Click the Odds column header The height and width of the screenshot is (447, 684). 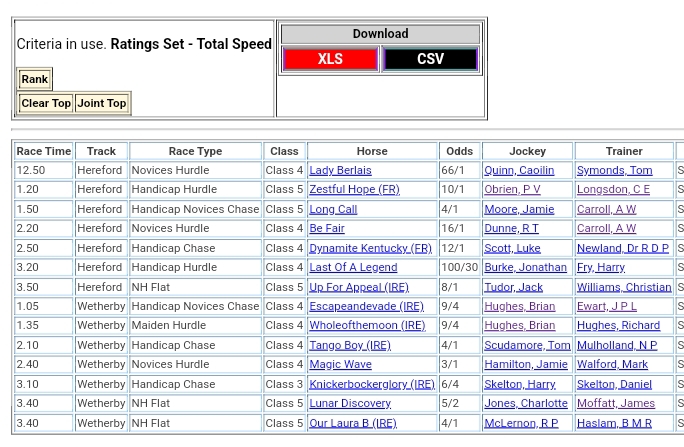point(459,151)
